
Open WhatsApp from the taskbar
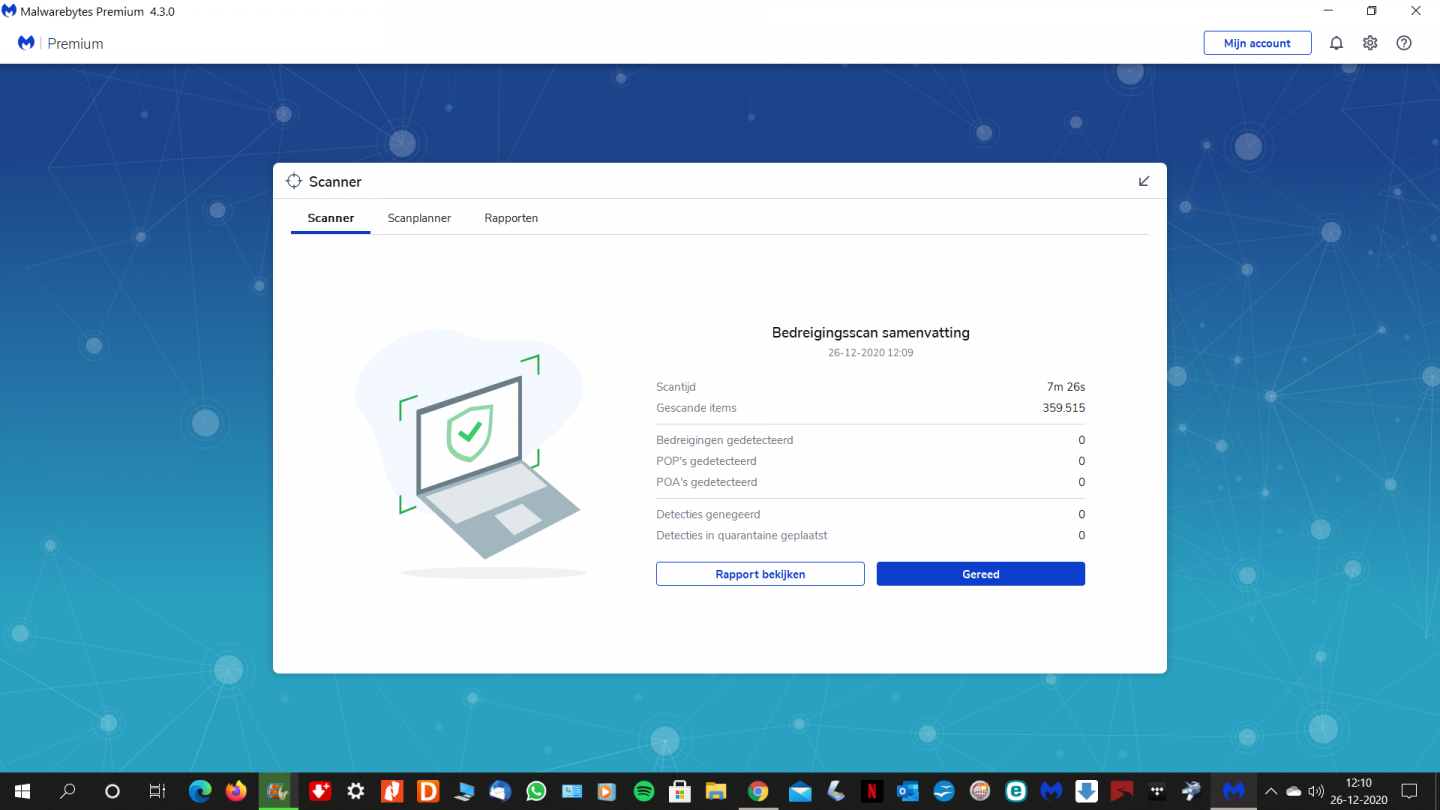point(537,791)
